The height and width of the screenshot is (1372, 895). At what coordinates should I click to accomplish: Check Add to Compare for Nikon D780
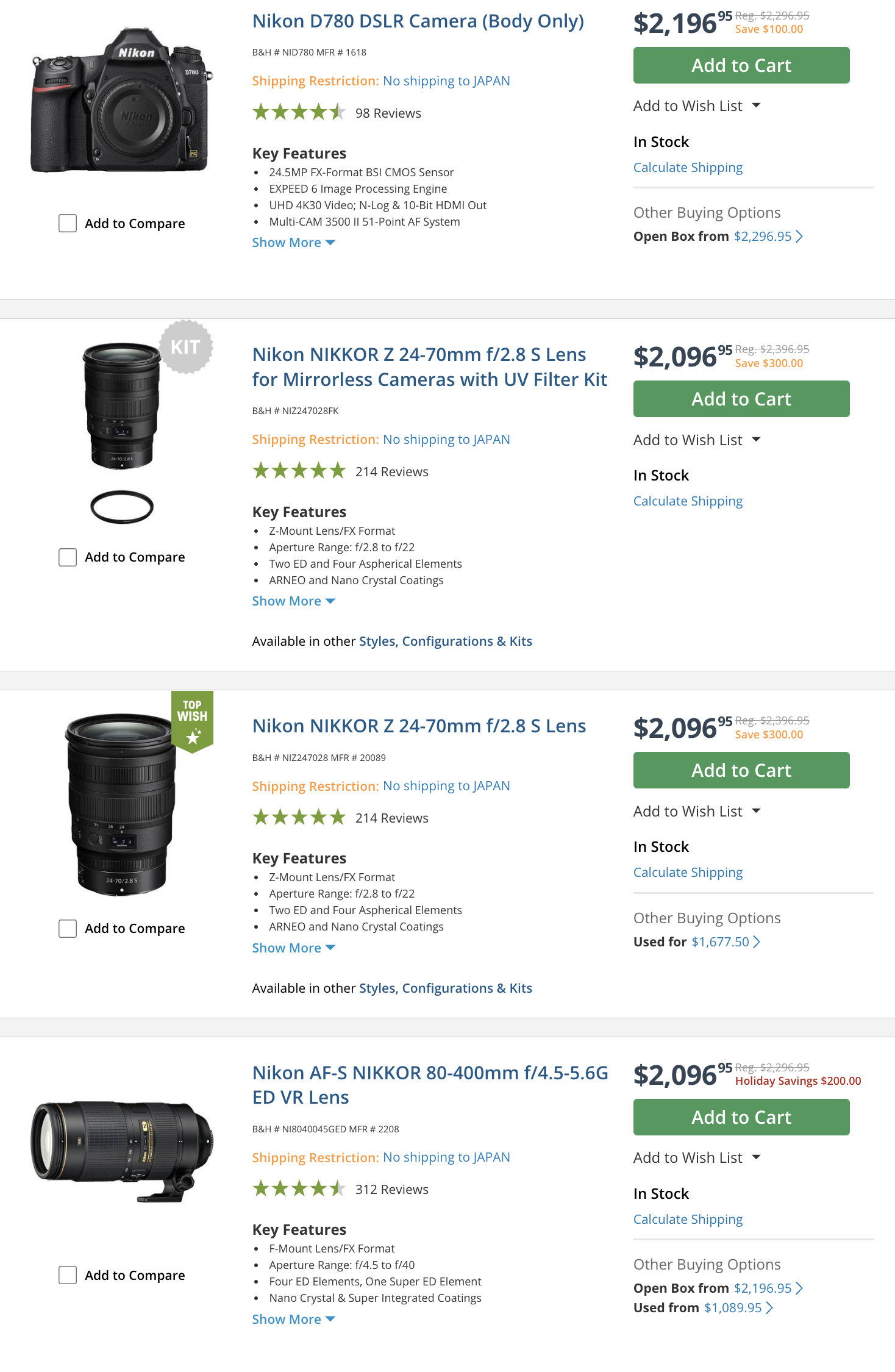pos(68,223)
